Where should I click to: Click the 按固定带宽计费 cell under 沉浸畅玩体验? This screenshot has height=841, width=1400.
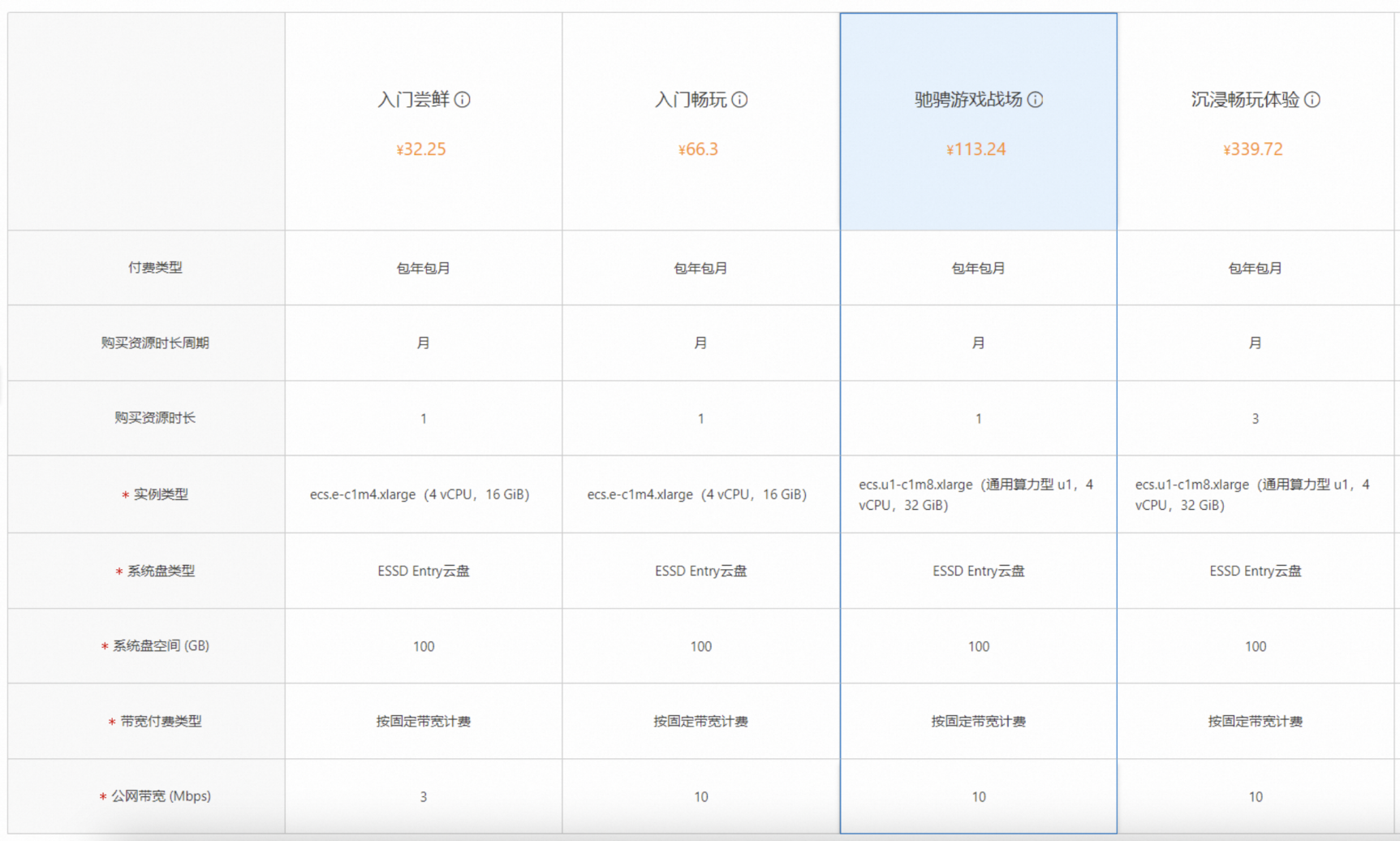pyautogui.click(x=1255, y=721)
